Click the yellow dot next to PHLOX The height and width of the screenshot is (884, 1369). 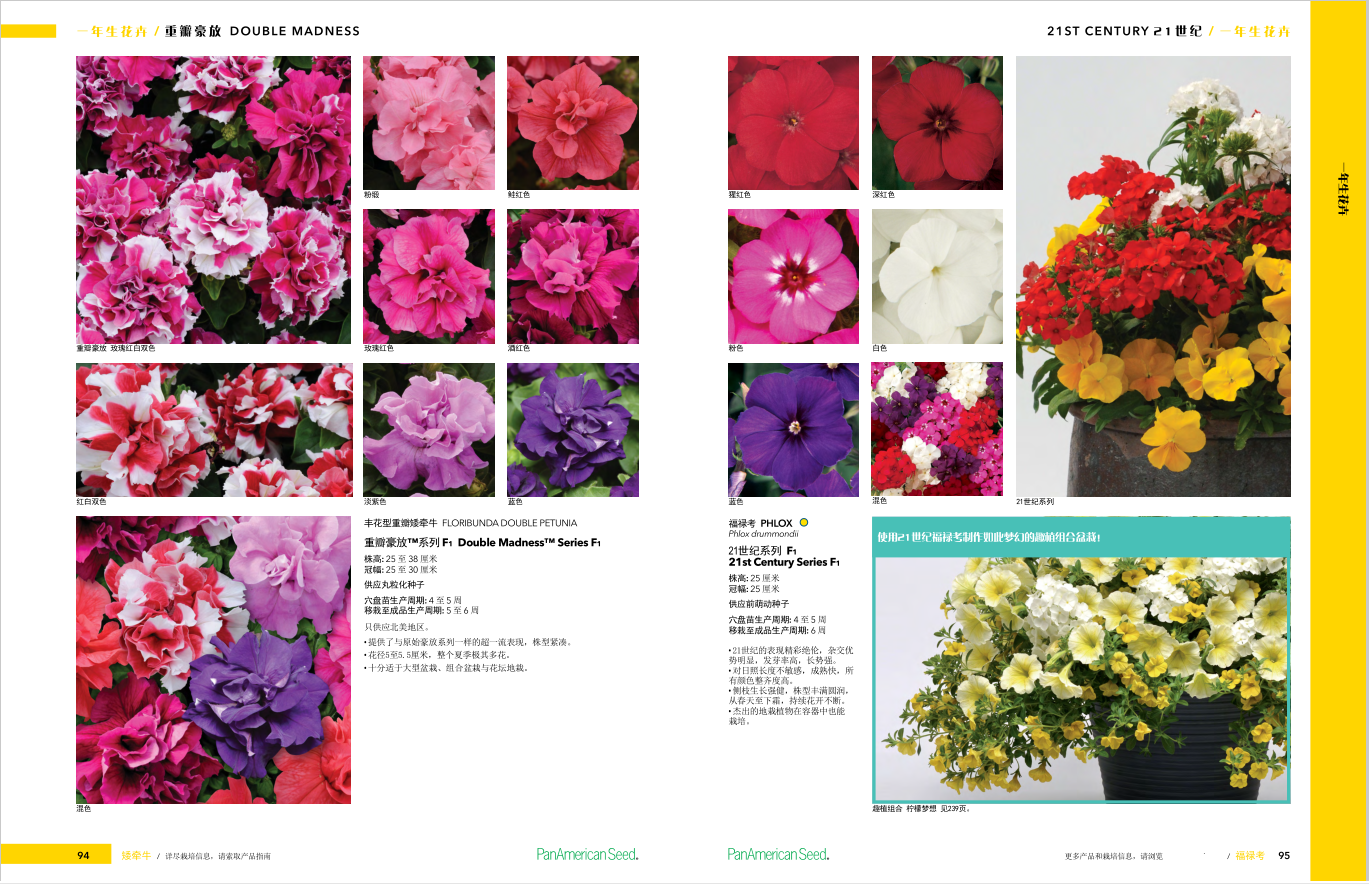tap(804, 522)
